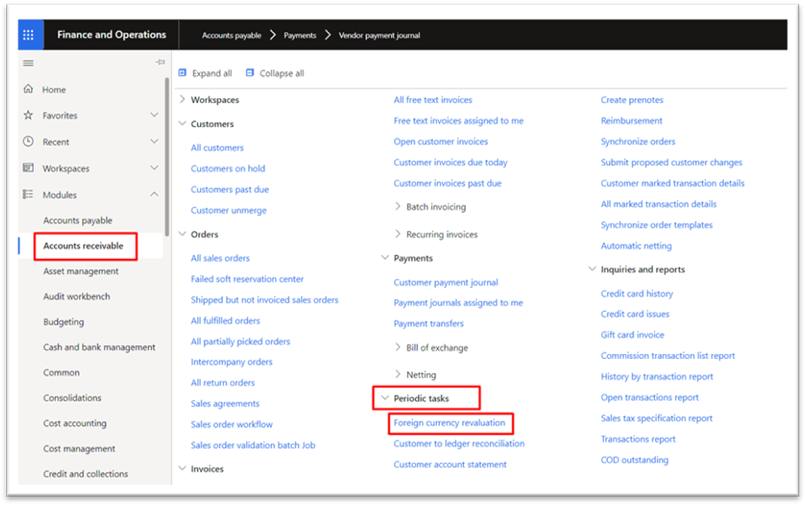Collapse the Modules section chevron
The width and height of the screenshot is (807, 506).
pos(154,195)
